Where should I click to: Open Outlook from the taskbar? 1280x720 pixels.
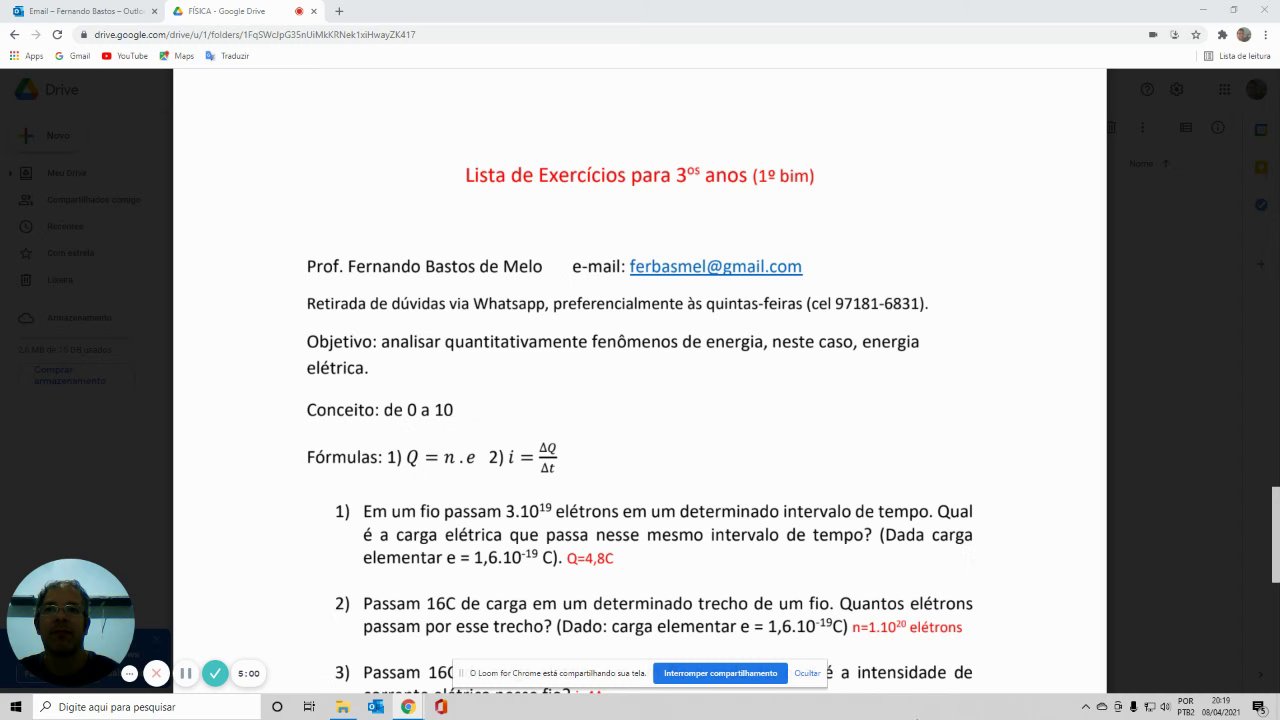[x=375, y=706]
